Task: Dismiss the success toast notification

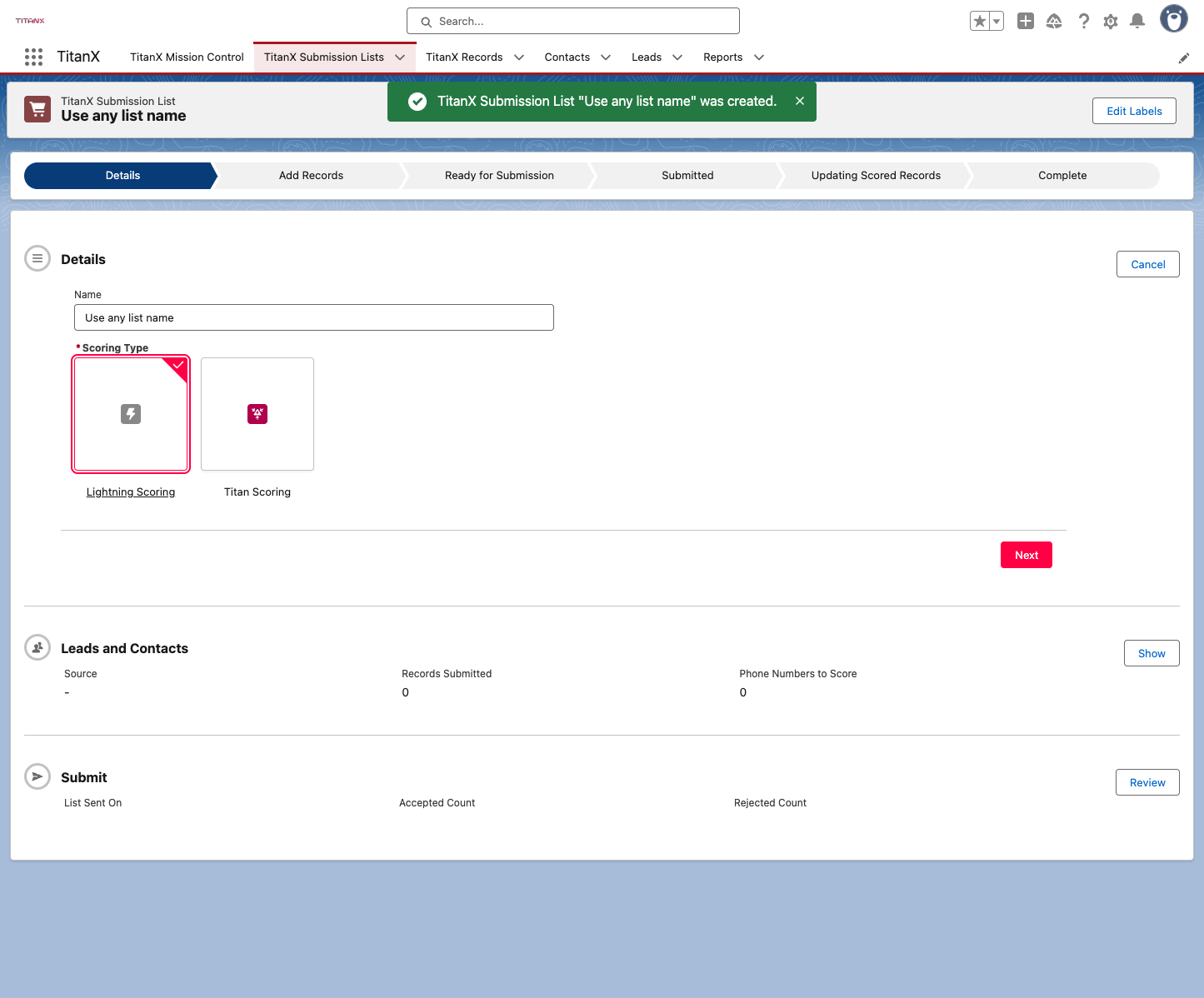Action: (x=800, y=101)
